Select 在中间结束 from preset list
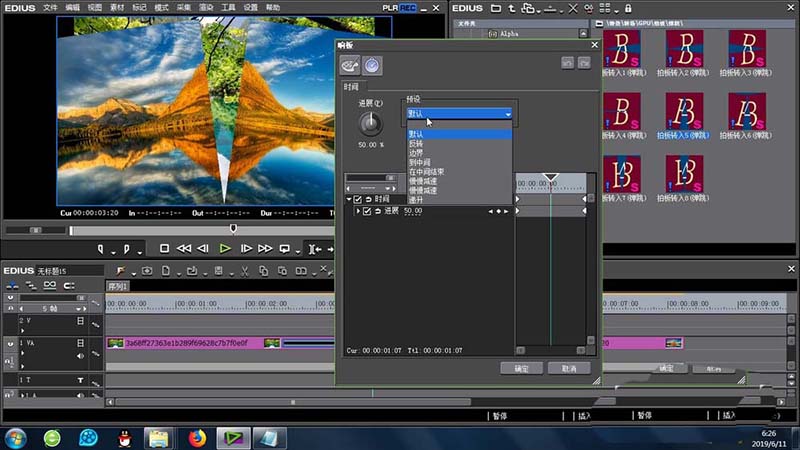 427,171
